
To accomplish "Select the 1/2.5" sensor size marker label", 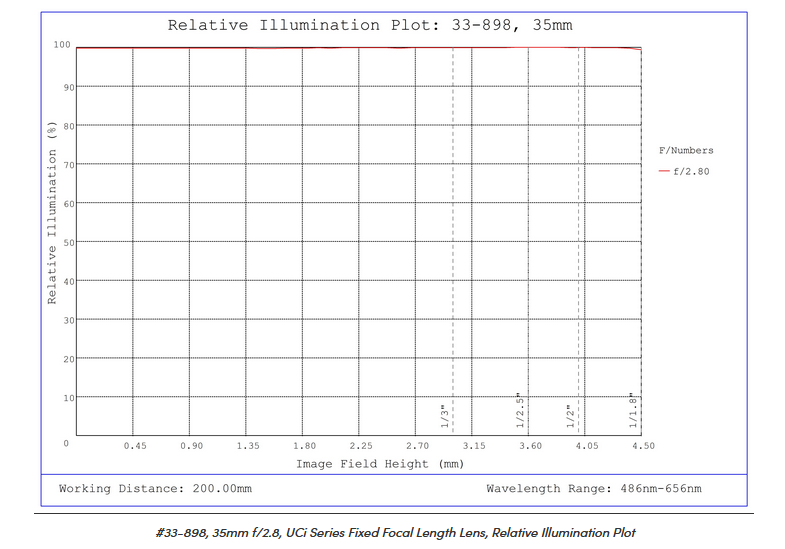I will (520, 411).
